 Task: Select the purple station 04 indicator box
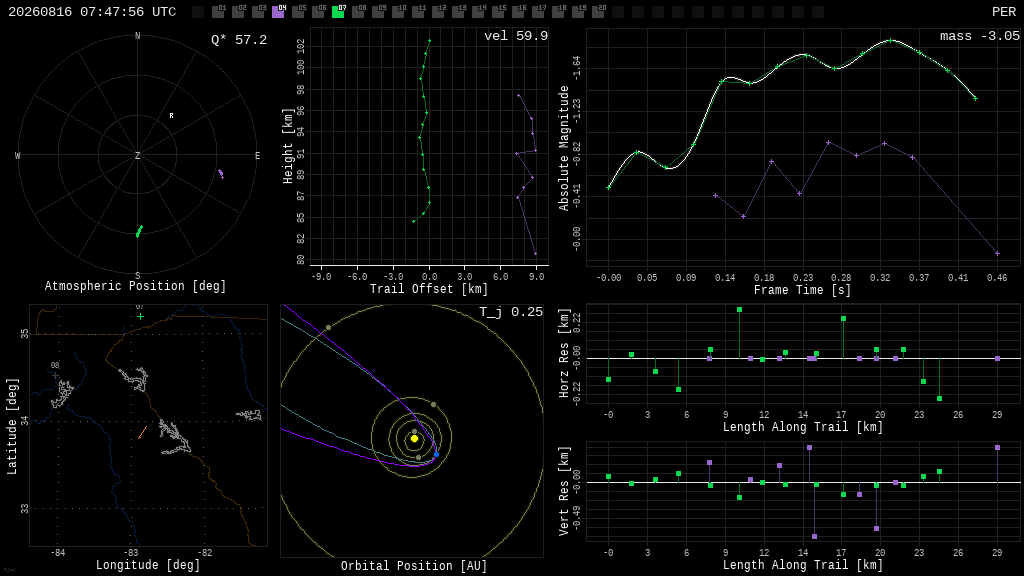(278, 12)
